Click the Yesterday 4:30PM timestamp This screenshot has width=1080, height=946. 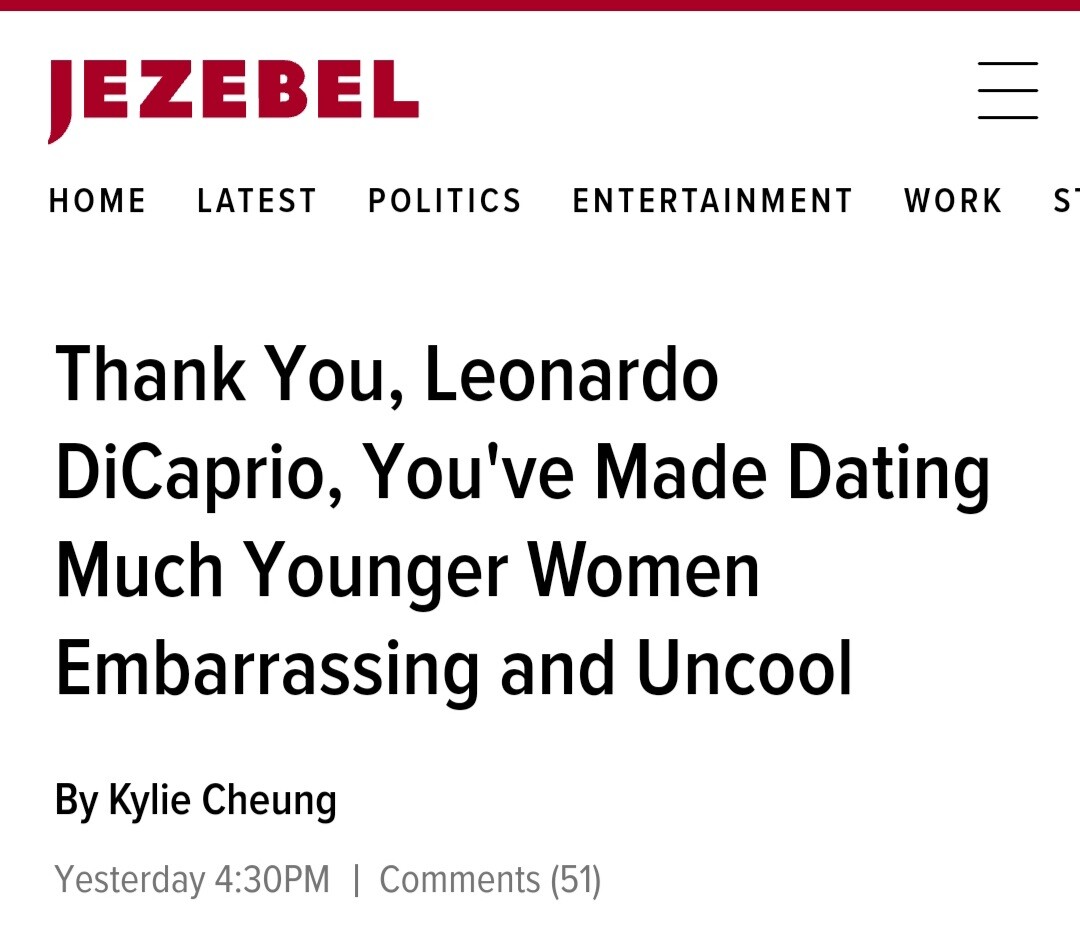coord(192,880)
